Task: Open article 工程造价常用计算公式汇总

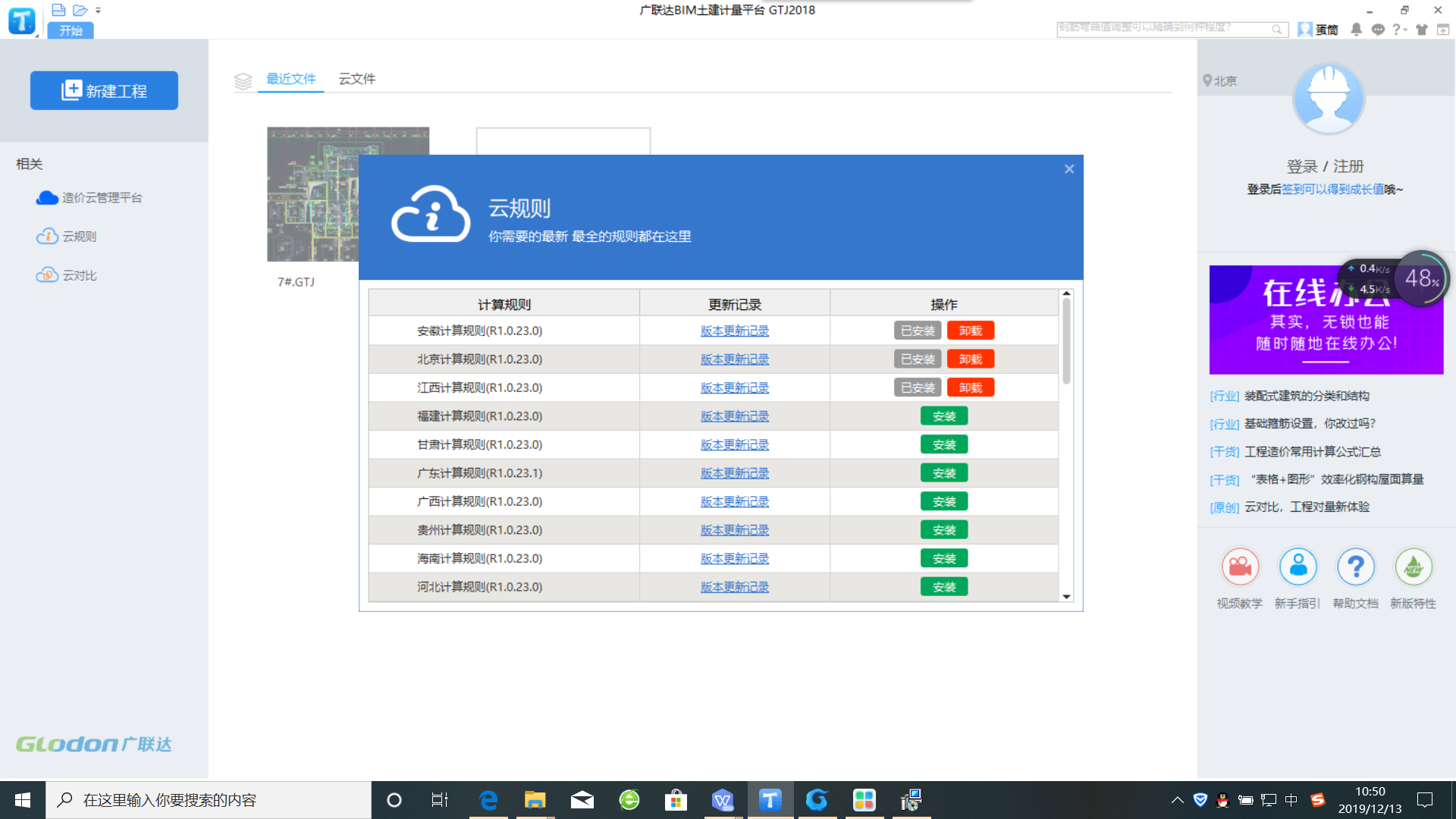Action: (x=1313, y=452)
